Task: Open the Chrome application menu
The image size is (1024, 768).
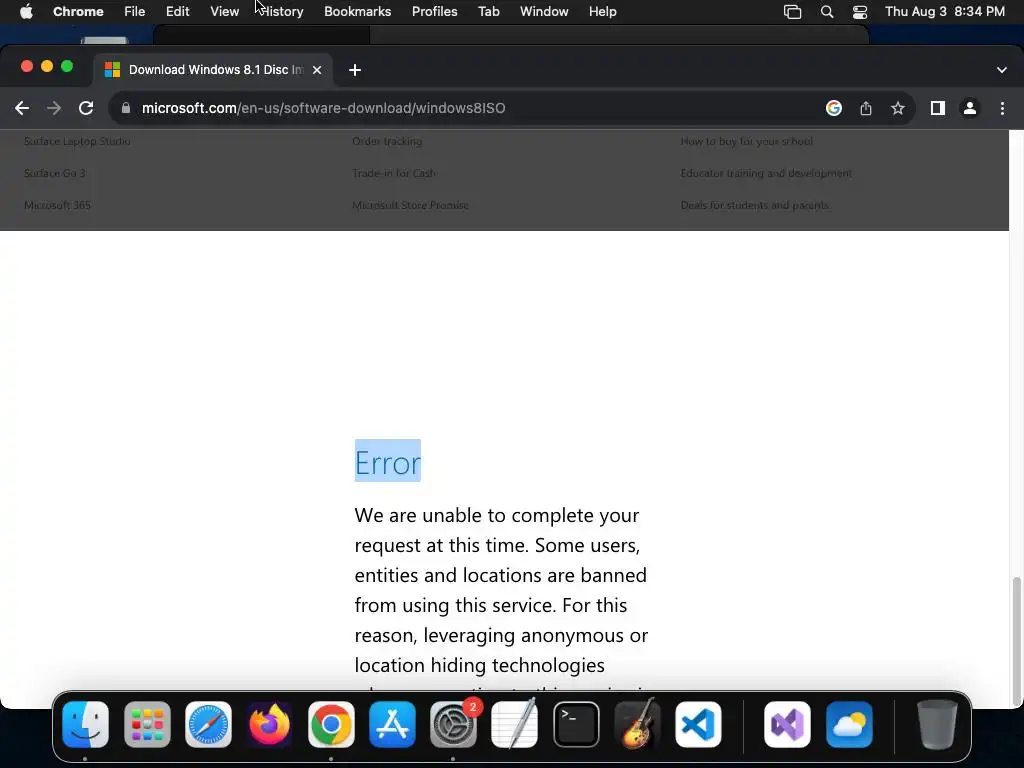Action: (78, 12)
